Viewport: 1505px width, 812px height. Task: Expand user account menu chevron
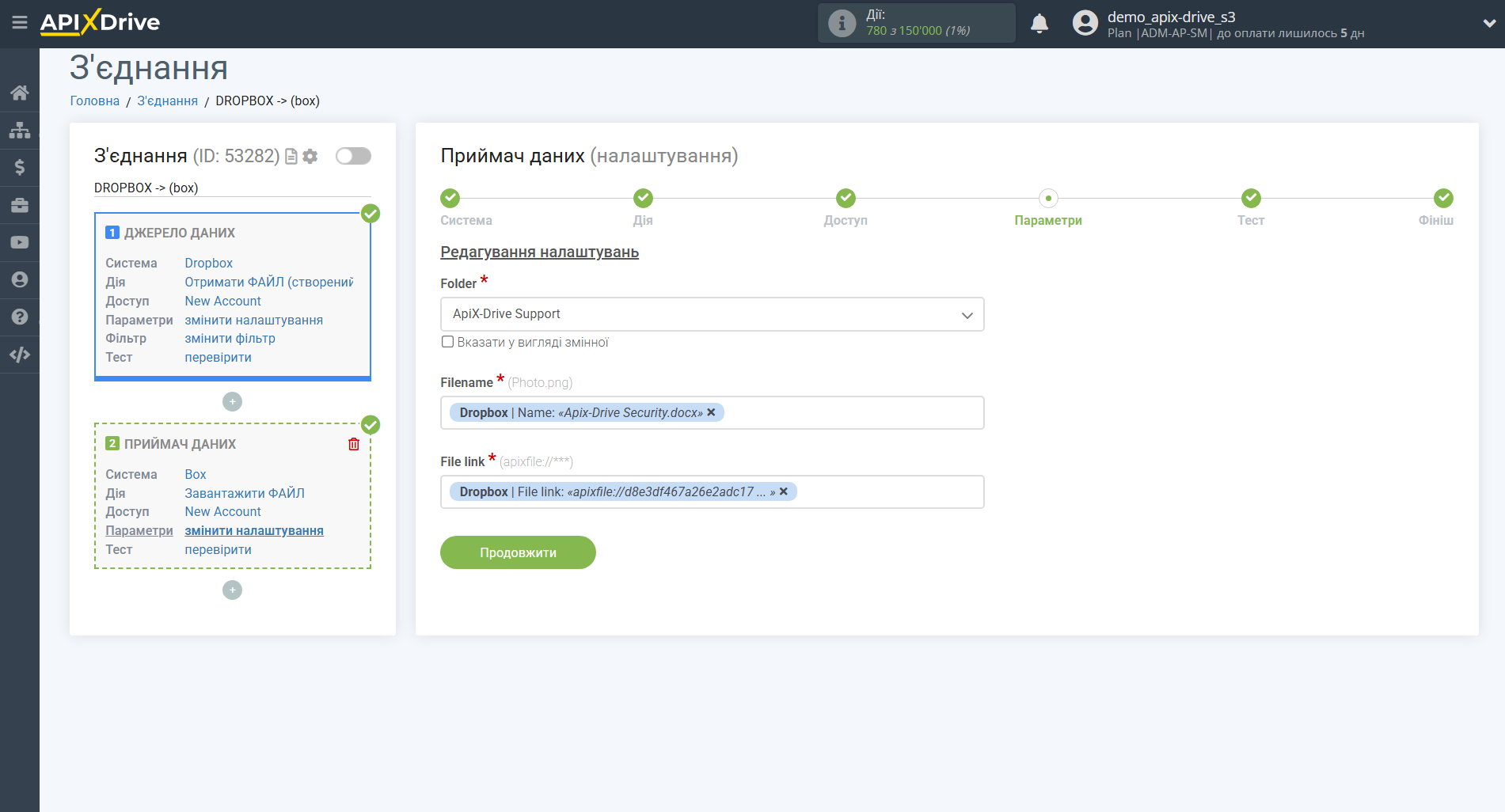(x=1488, y=24)
